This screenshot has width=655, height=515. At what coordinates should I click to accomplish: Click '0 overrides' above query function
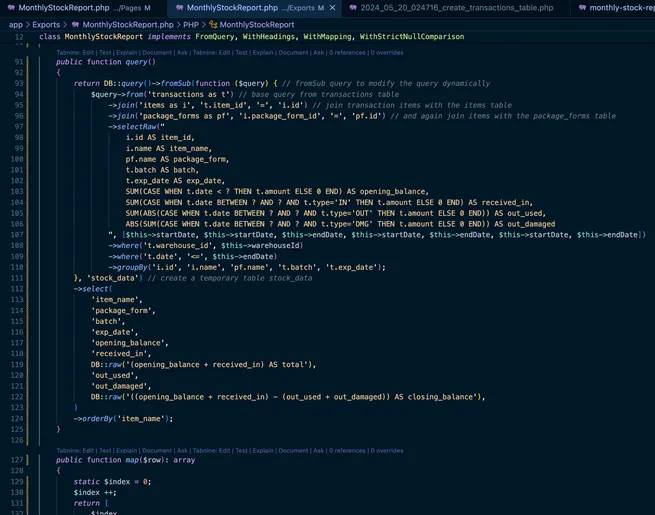tap(387, 53)
